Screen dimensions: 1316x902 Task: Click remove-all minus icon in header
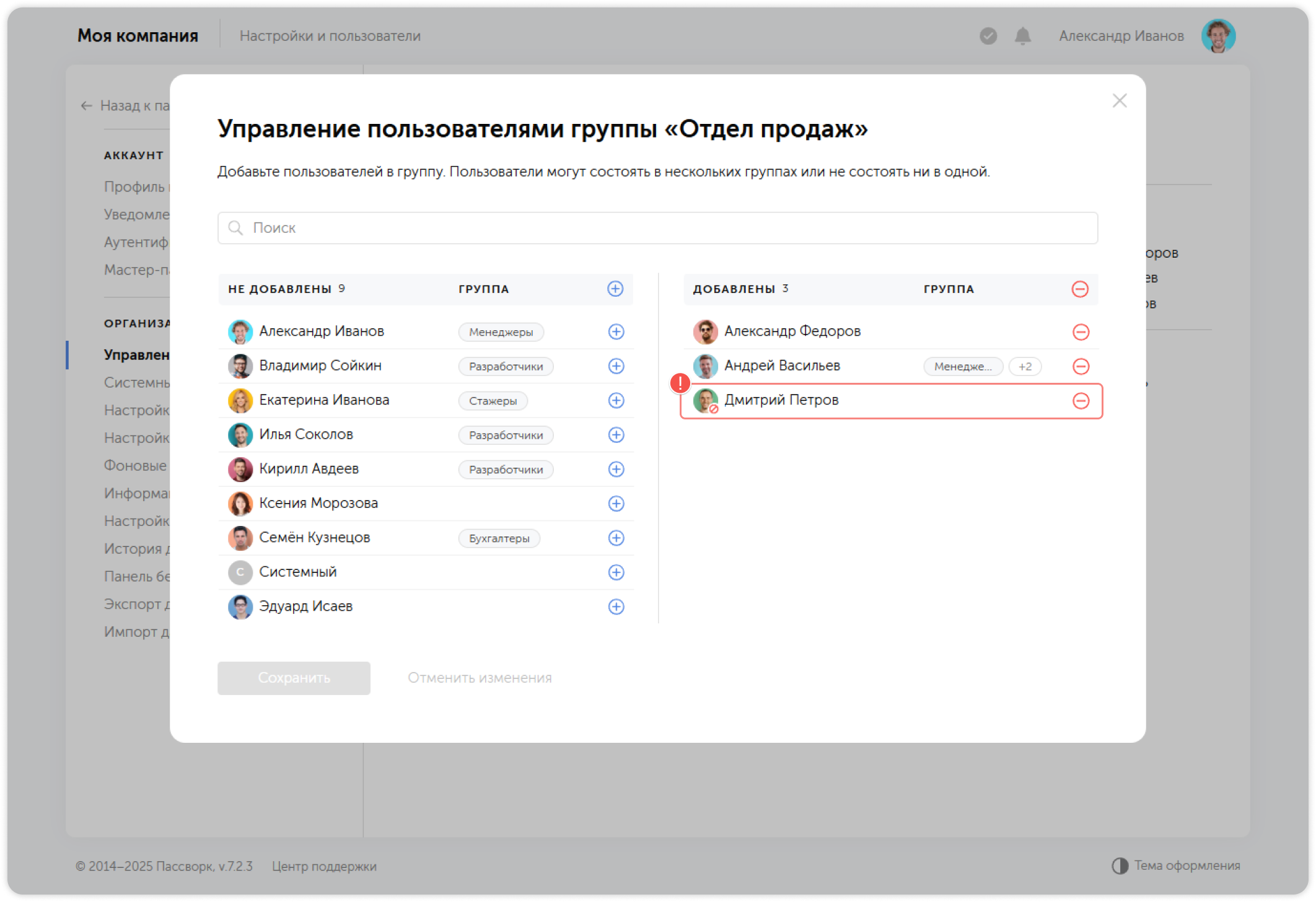click(1079, 289)
